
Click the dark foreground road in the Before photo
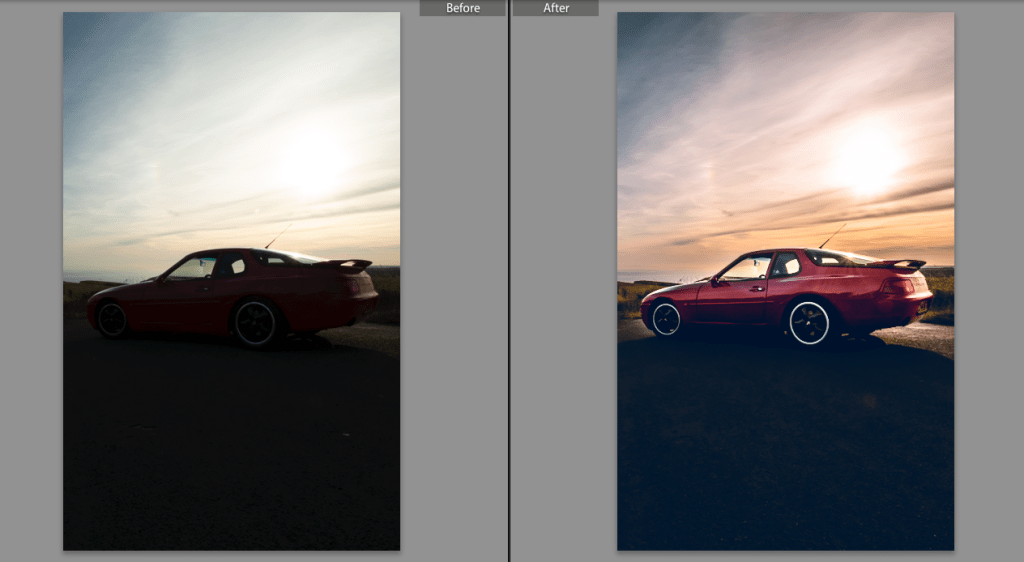(x=230, y=450)
